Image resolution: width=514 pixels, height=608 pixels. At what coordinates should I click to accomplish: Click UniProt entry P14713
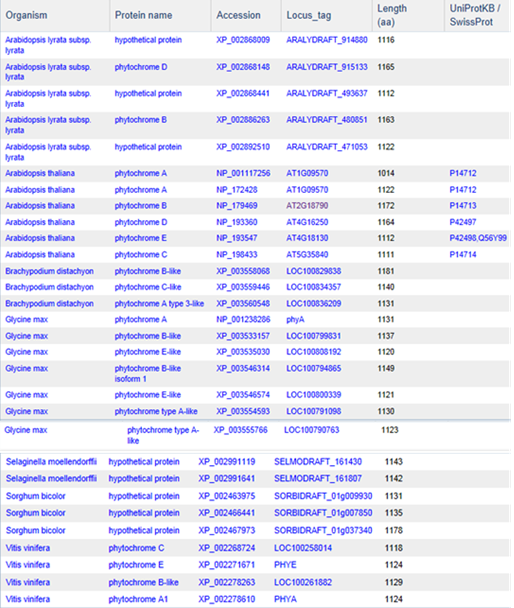click(x=463, y=206)
